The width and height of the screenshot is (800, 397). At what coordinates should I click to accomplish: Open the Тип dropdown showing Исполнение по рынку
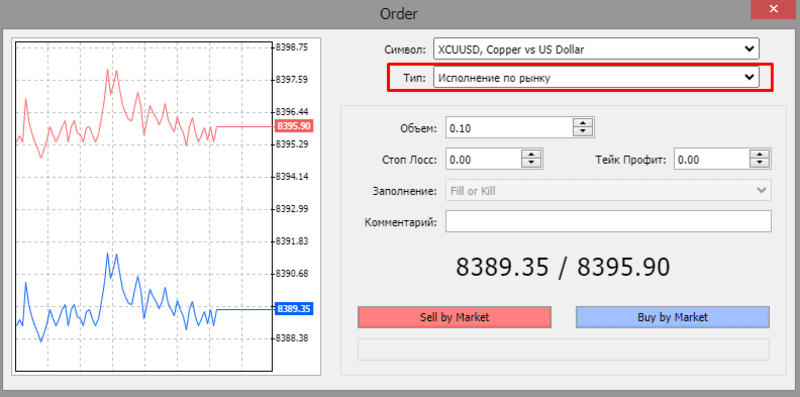pyautogui.click(x=596, y=78)
